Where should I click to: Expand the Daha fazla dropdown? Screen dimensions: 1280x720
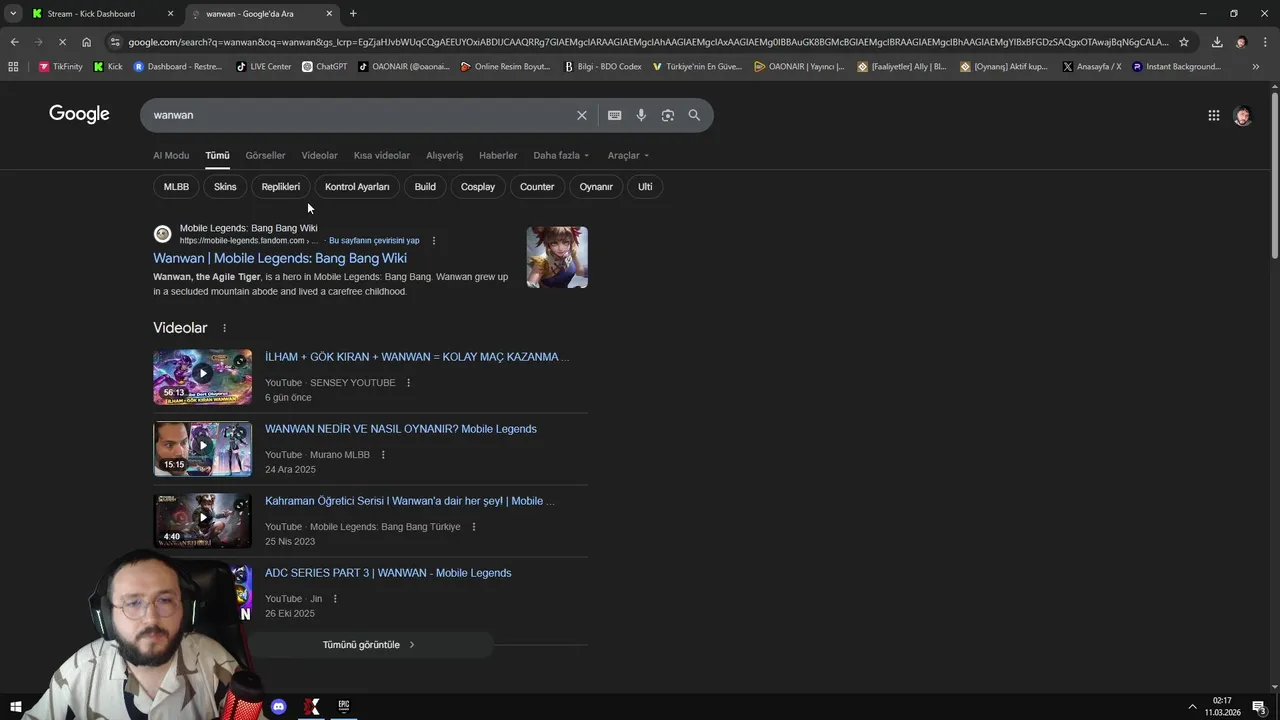[x=561, y=155]
